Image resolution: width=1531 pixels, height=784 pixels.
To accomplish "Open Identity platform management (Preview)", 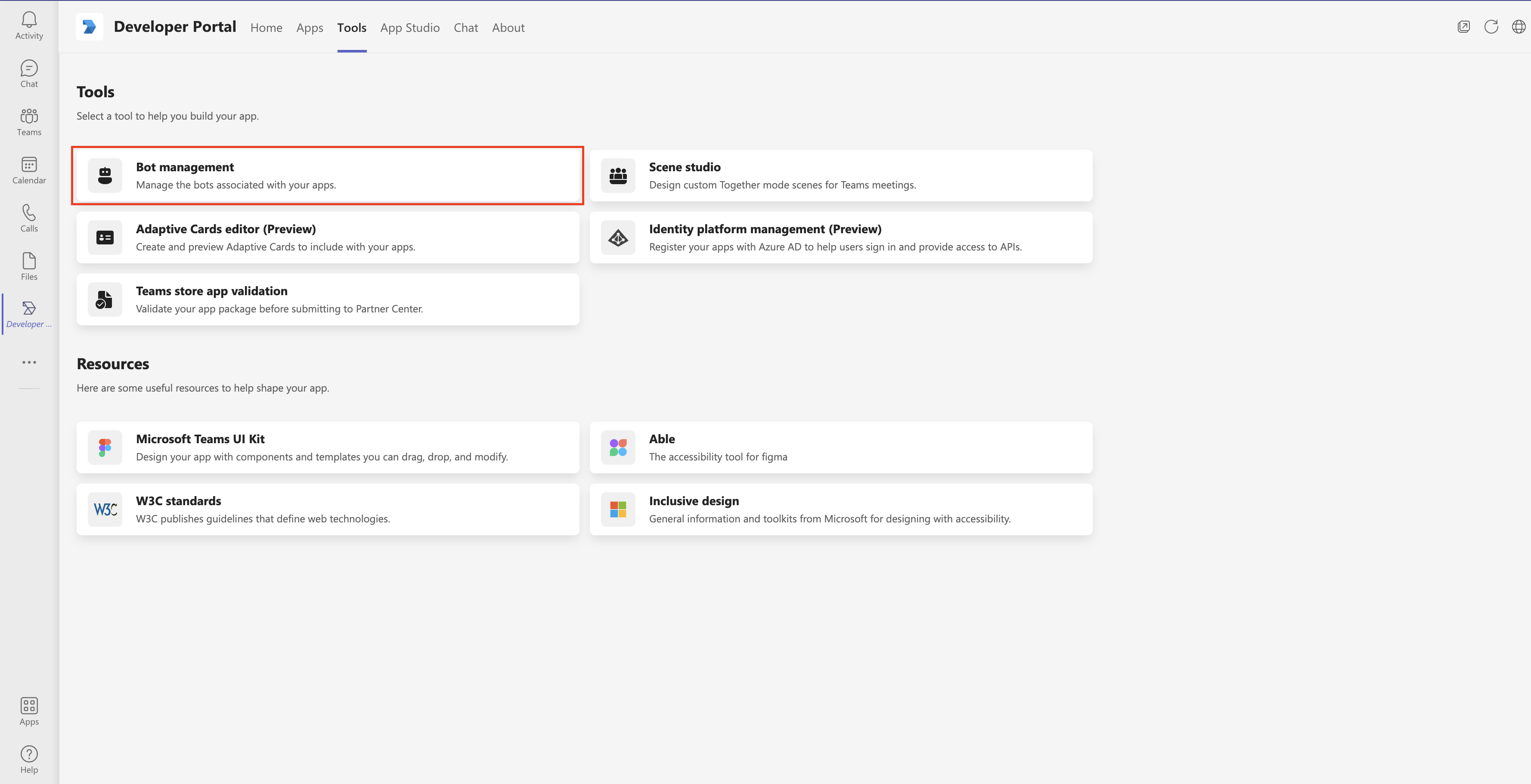I will click(840, 238).
